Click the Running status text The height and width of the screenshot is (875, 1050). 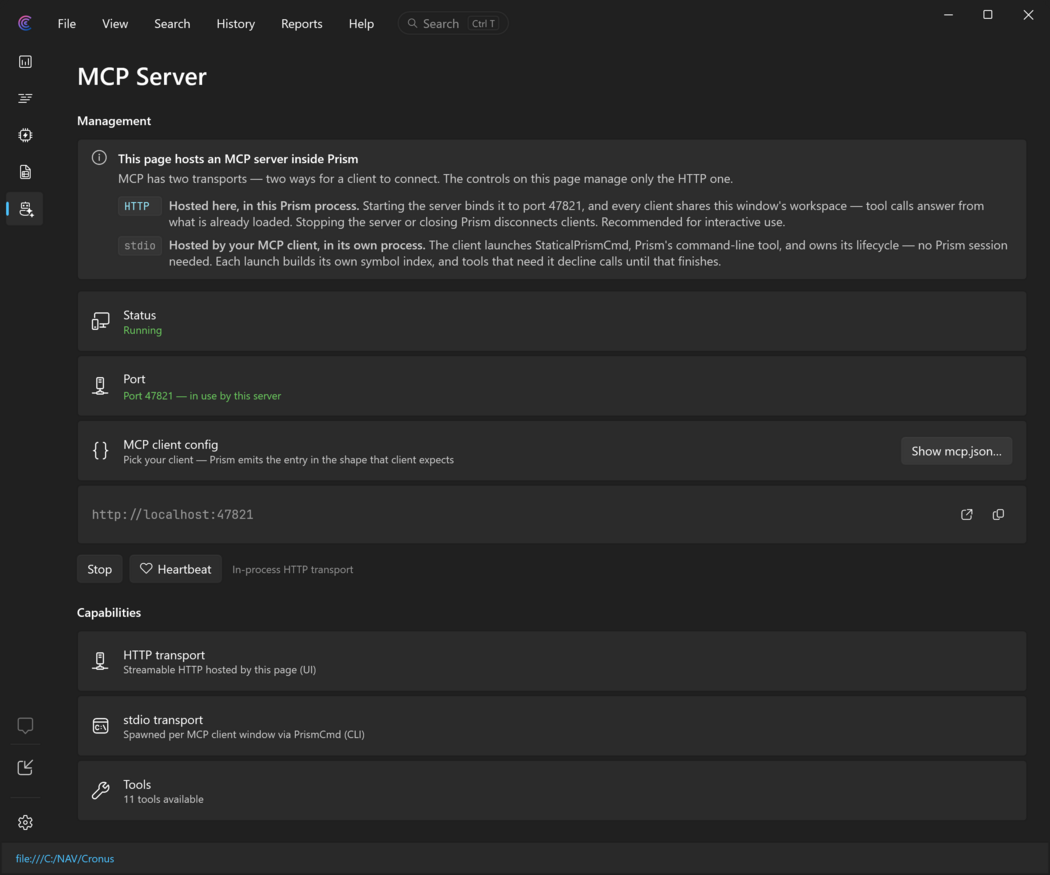coord(143,330)
